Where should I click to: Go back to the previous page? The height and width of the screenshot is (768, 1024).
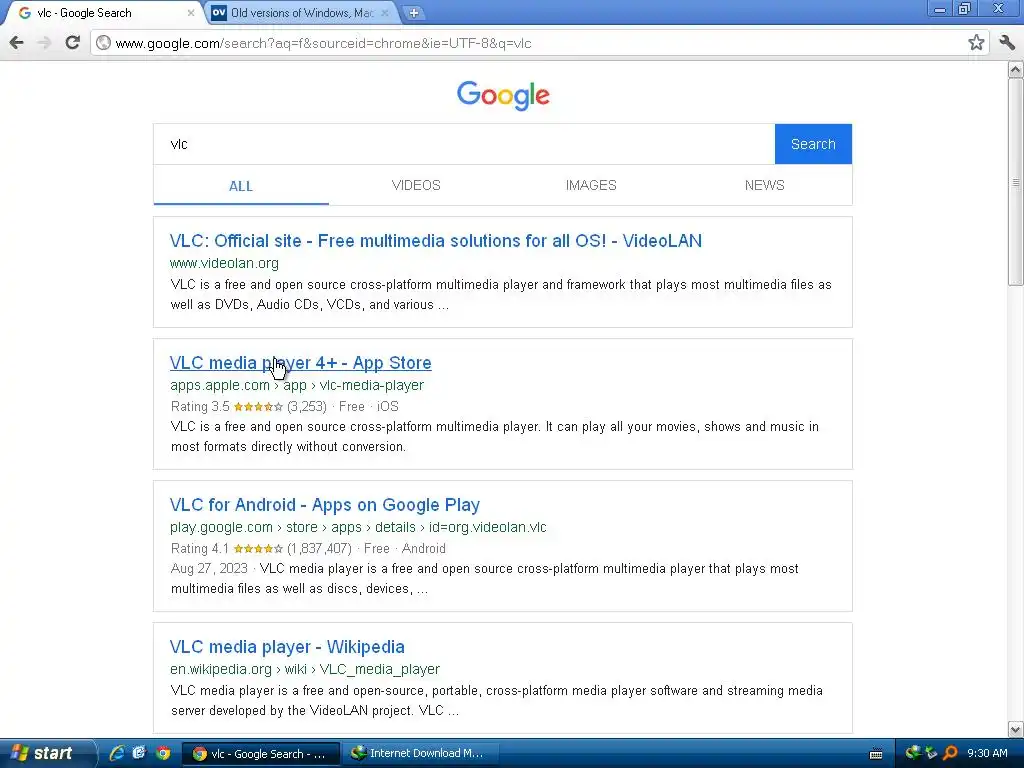[17, 43]
